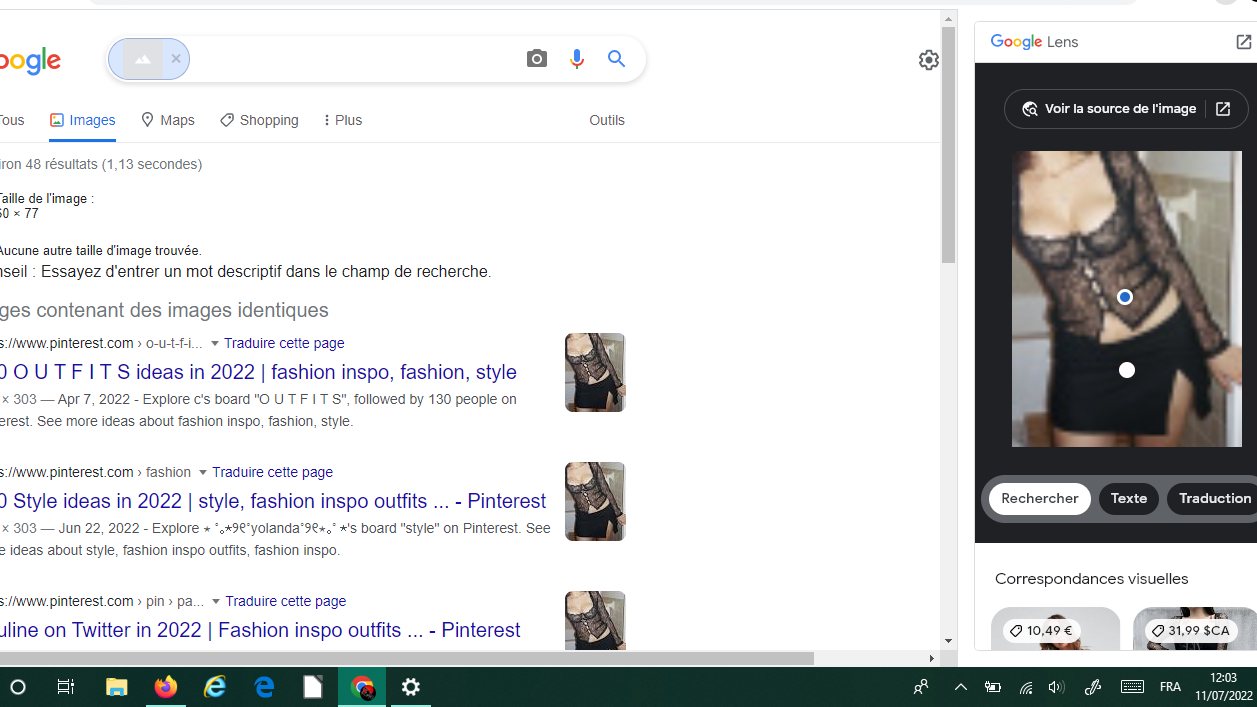Viewport: 1257px width, 707px height.
Task: Select the Rechercher mode in Google Lens
Action: (x=1039, y=499)
